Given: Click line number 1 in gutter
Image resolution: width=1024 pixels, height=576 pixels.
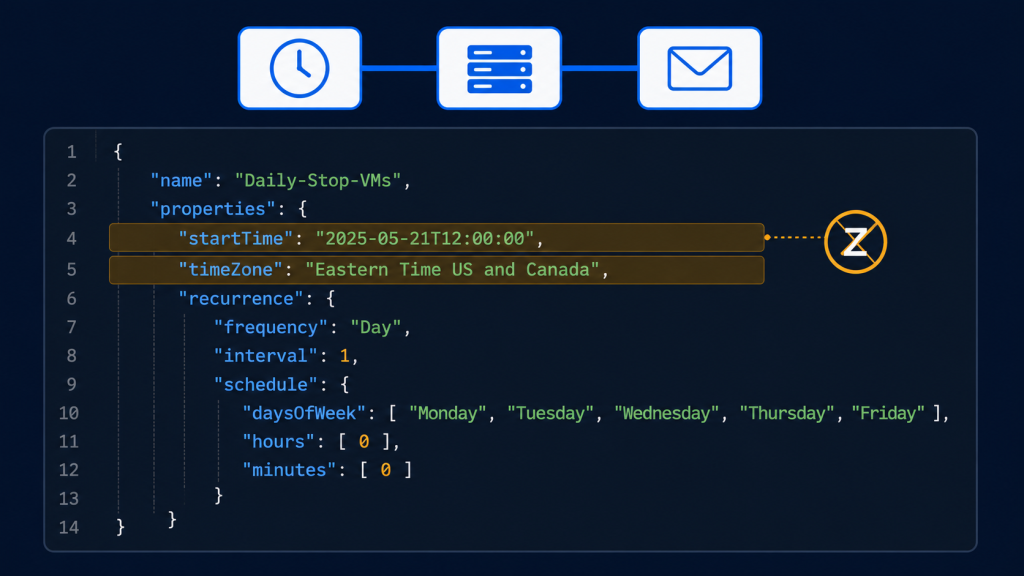Looking at the screenshot, I should [x=71, y=152].
